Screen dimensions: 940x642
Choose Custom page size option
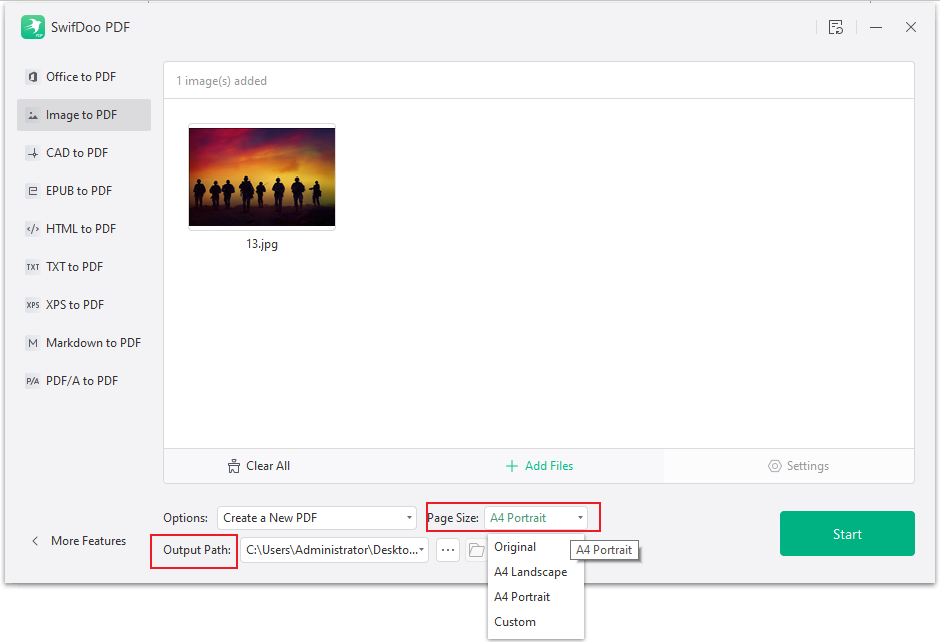tap(515, 621)
